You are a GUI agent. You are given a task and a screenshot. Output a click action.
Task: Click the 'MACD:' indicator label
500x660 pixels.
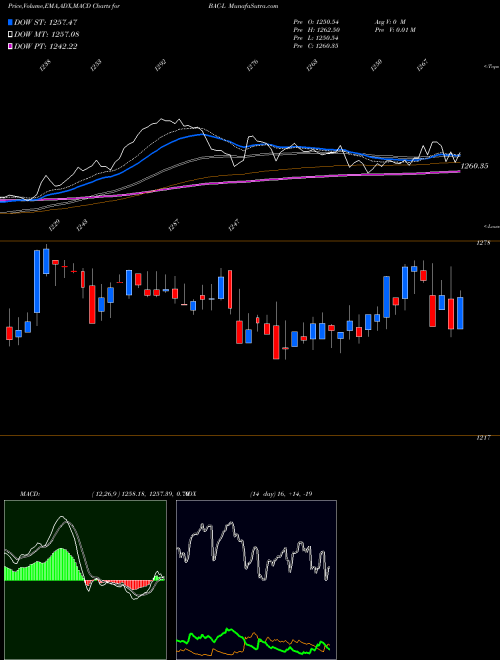pyautogui.click(x=29, y=493)
